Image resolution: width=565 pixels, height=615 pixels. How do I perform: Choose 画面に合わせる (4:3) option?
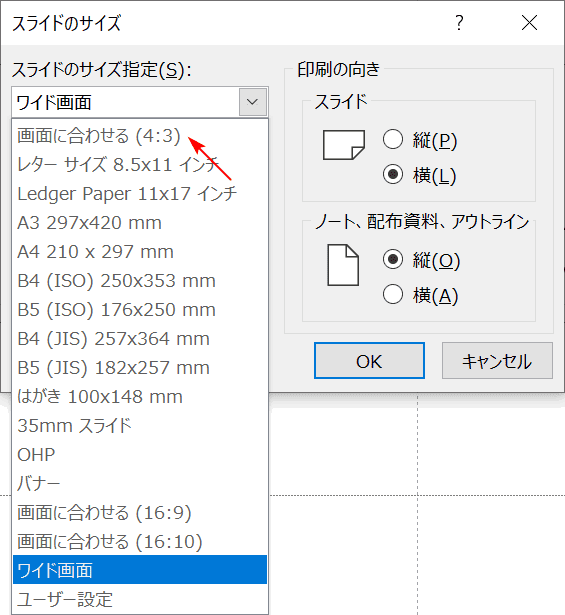coord(140,135)
